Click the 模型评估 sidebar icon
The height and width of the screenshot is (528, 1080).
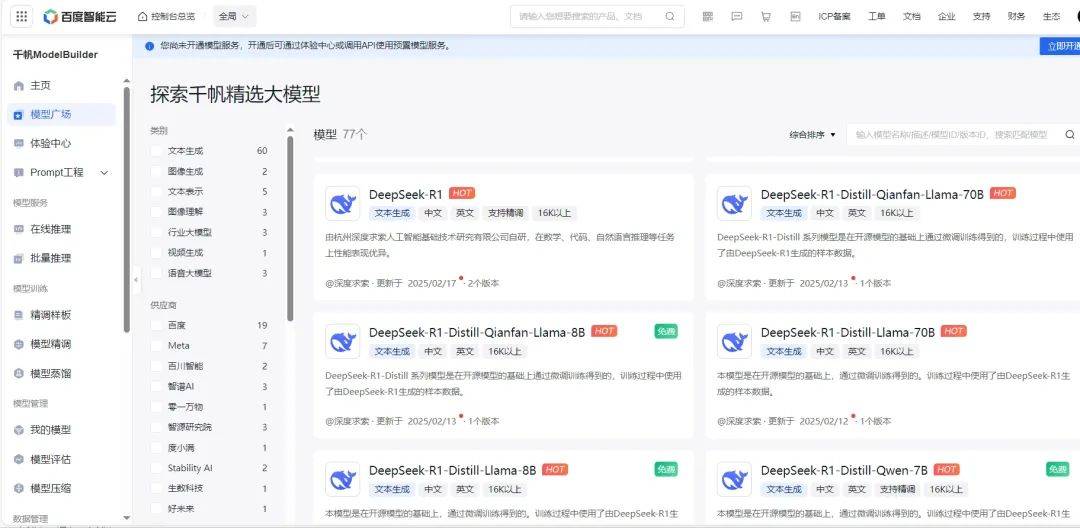coord(19,459)
